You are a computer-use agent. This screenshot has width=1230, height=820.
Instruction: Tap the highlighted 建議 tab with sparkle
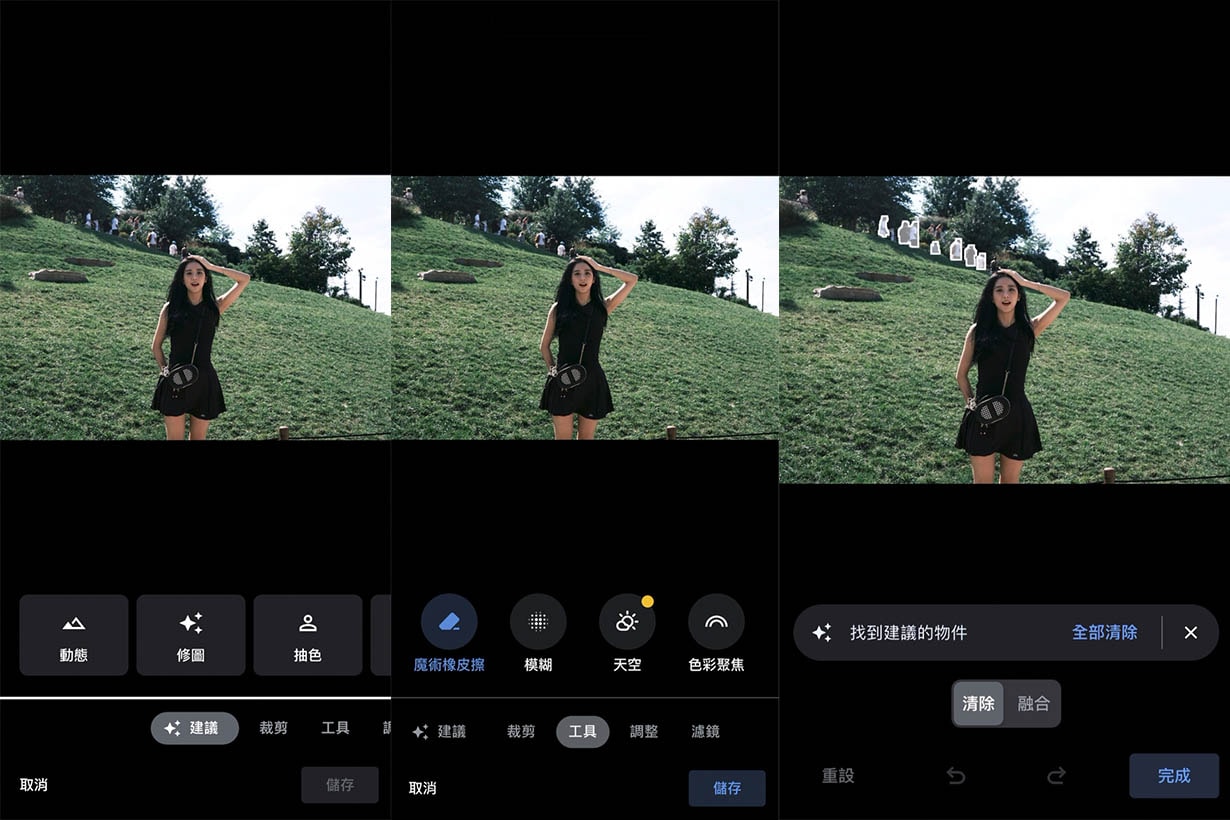tap(194, 728)
